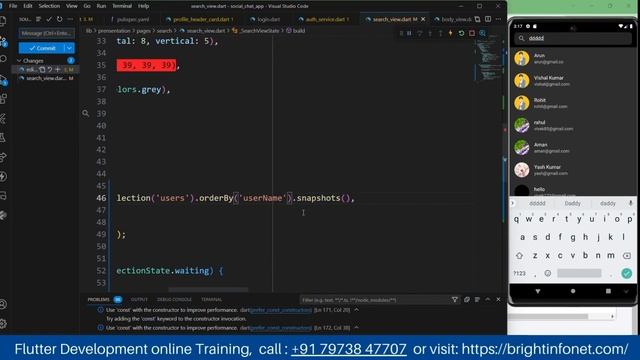Open Flutter widget inspector icon

click(482, 33)
